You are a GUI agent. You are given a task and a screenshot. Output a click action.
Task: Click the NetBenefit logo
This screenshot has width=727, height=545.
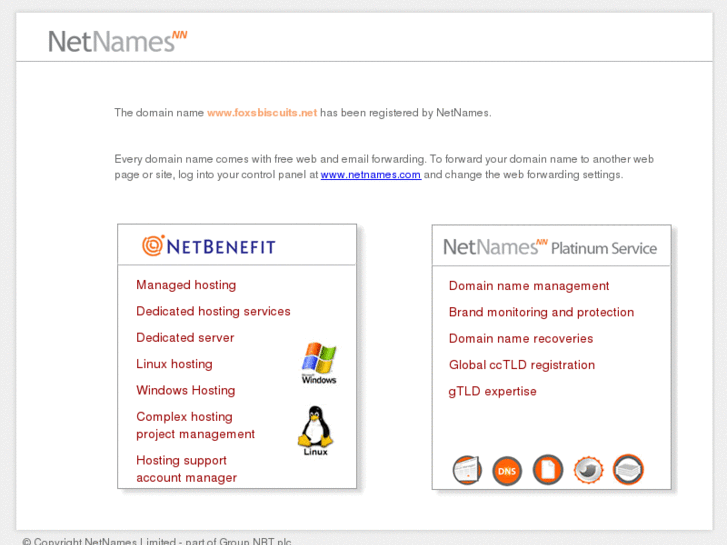click(x=209, y=246)
